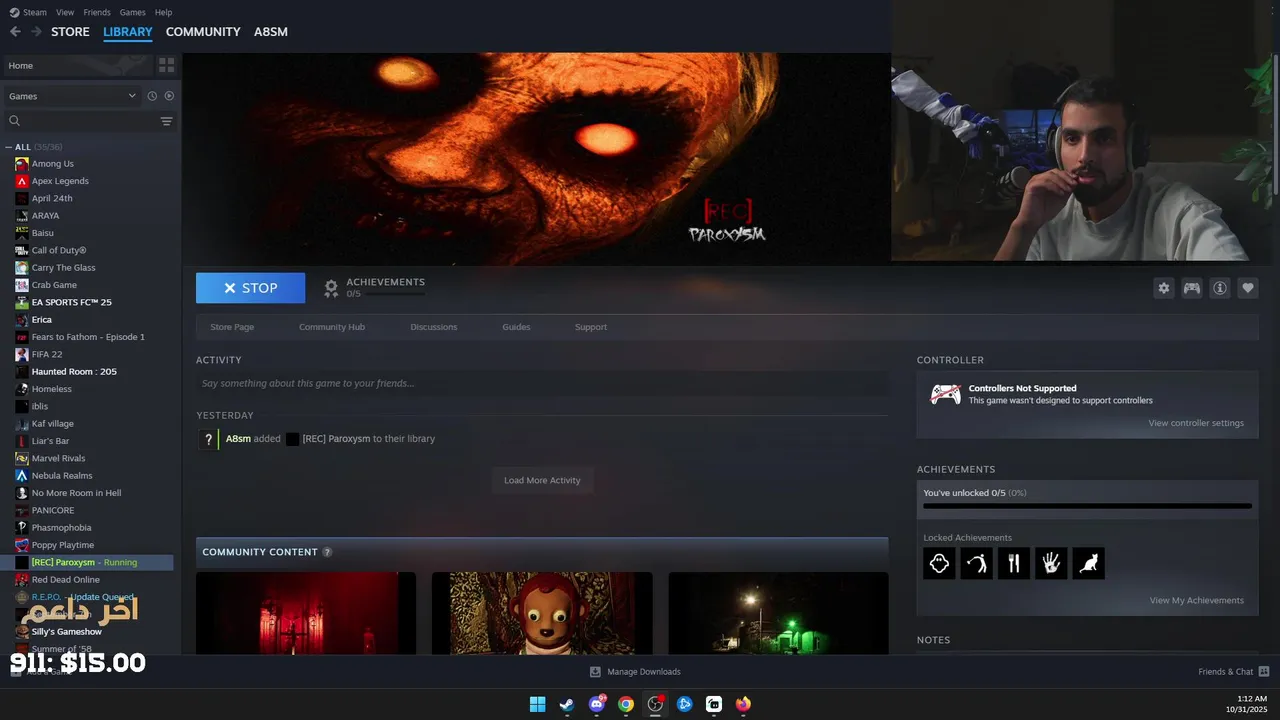Open the View menu
The width and height of the screenshot is (1280, 720).
[65, 12]
